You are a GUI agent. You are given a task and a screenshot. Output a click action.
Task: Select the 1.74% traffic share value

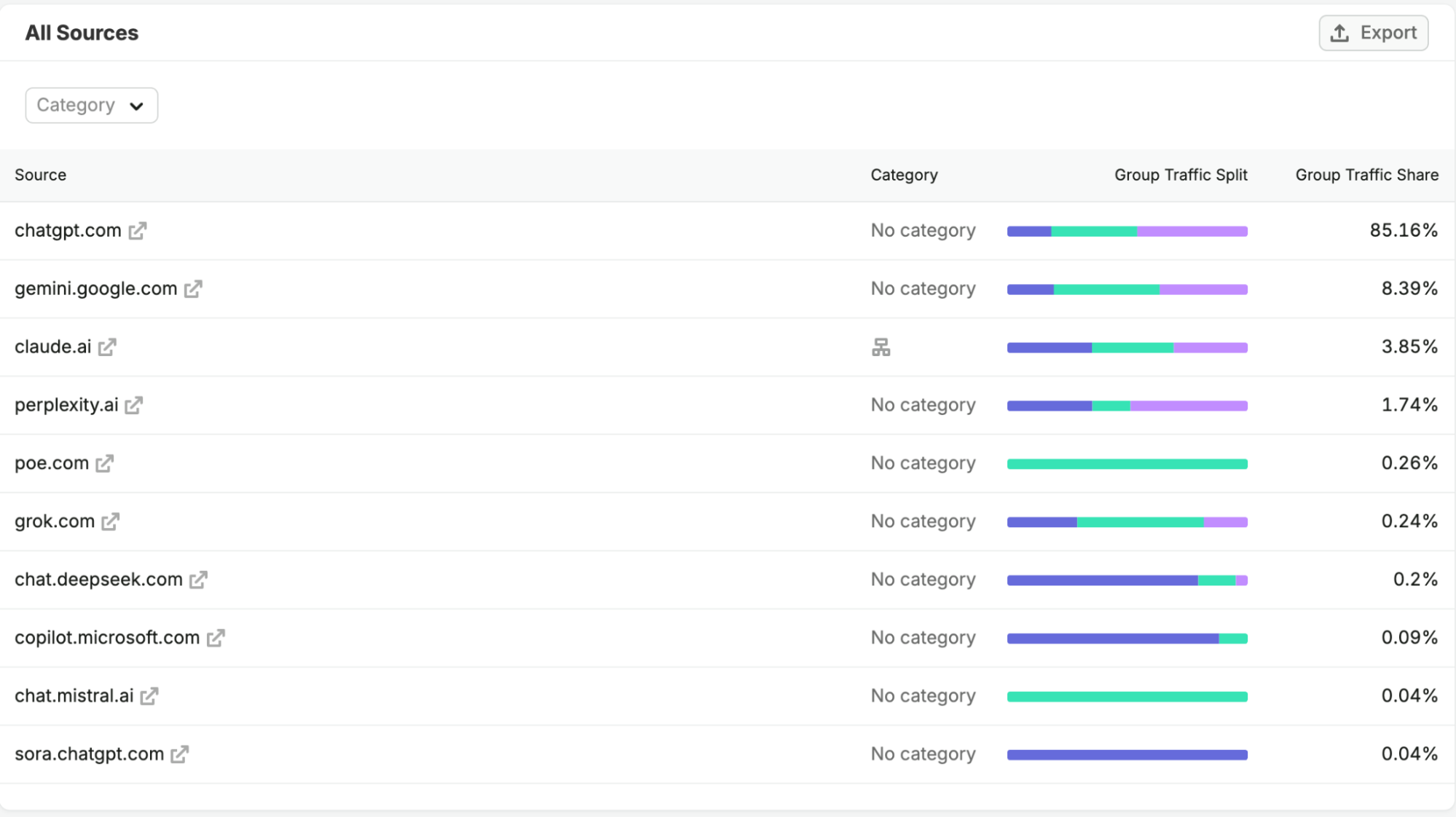(1409, 405)
